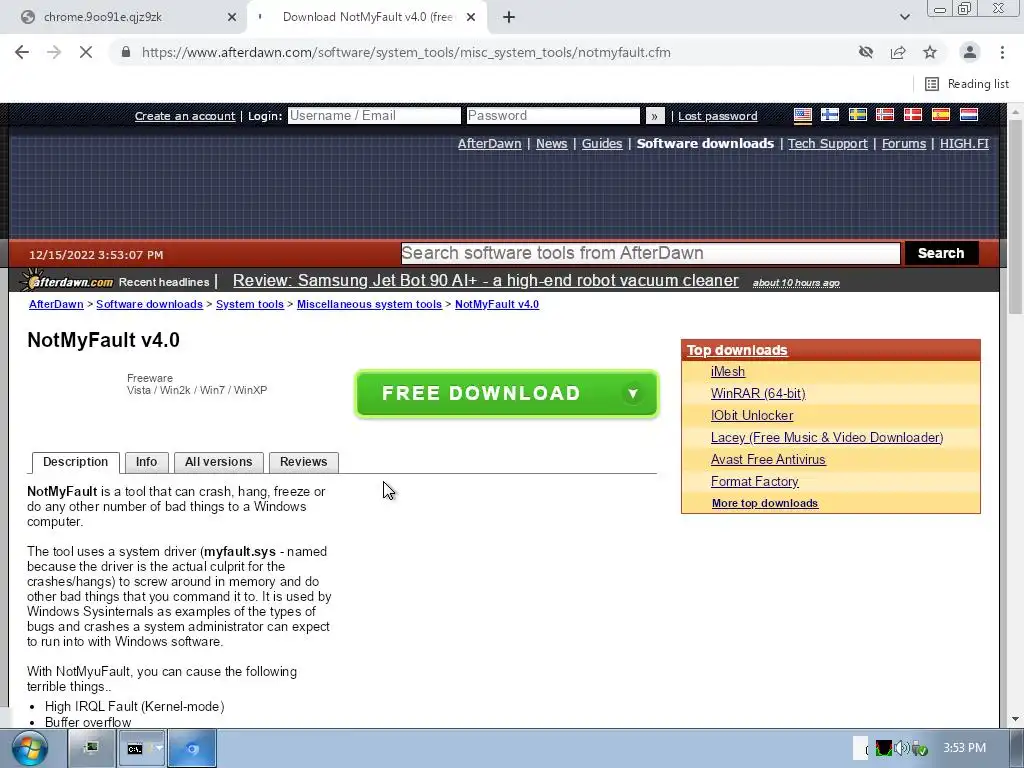Select Software downloads in the nav bar
The image size is (1024, 768).
point(705,144)
